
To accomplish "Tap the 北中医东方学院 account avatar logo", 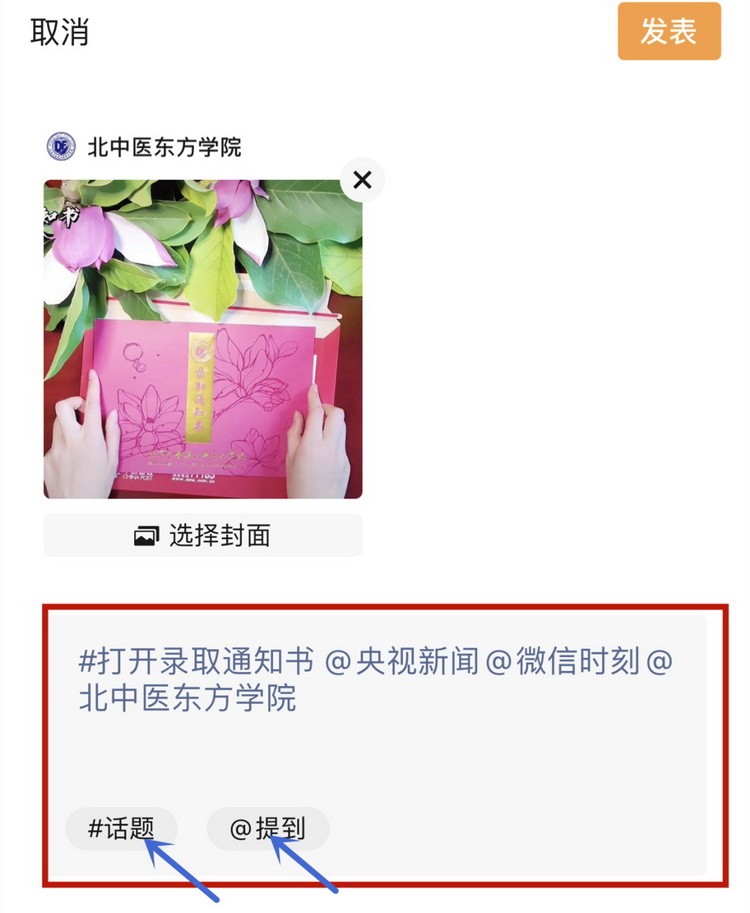I will [61, 146].
